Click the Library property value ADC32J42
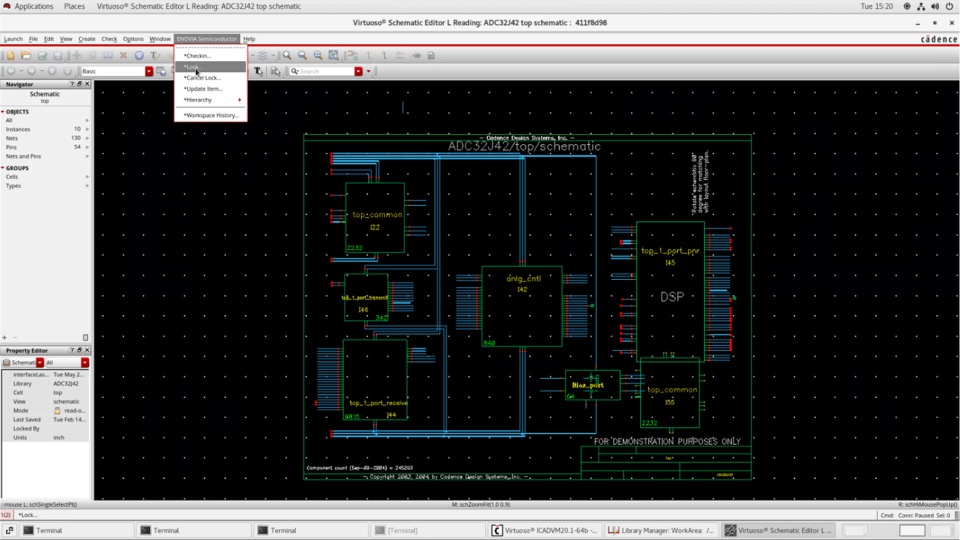Image resolution: width=960 pixels, height=540 pixels. point(66,383)
